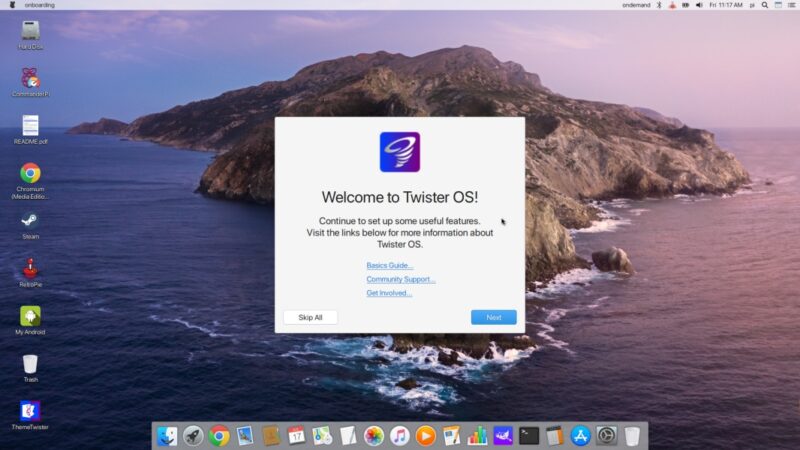Open the colorful Photos flower icon

point(374,436)
